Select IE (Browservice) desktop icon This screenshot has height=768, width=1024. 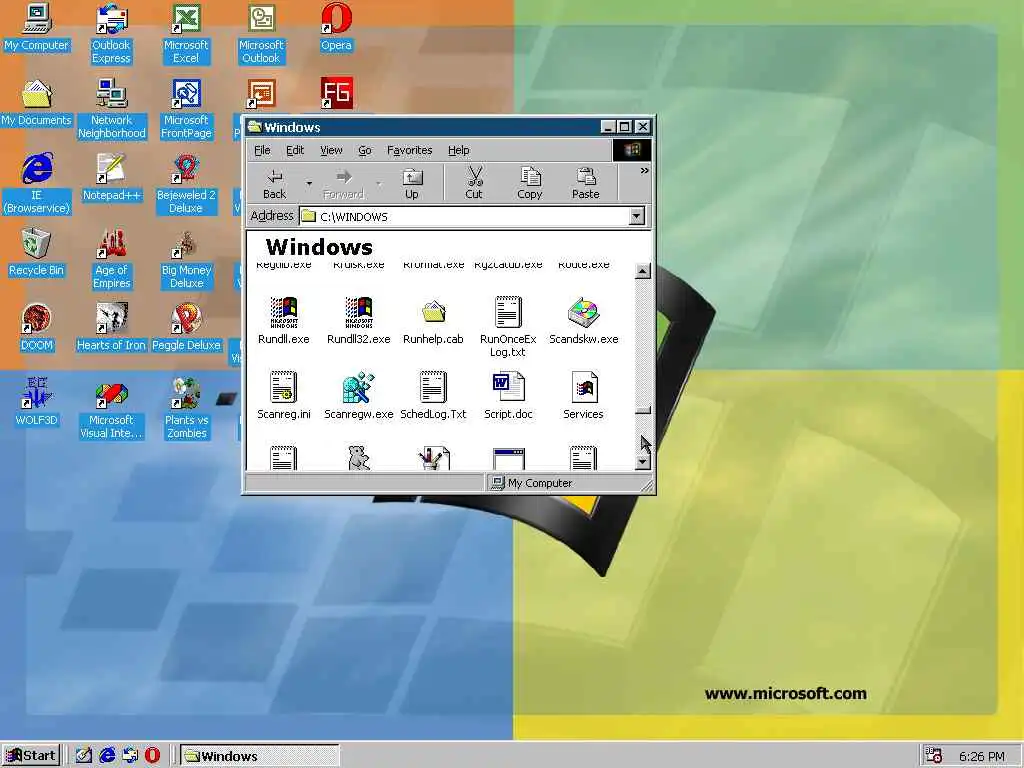(x=37, y=184)
